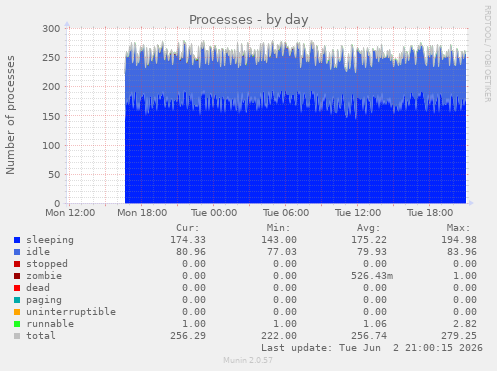
Task: Click zombie average value 526.43m
Action: coord(372,276)
